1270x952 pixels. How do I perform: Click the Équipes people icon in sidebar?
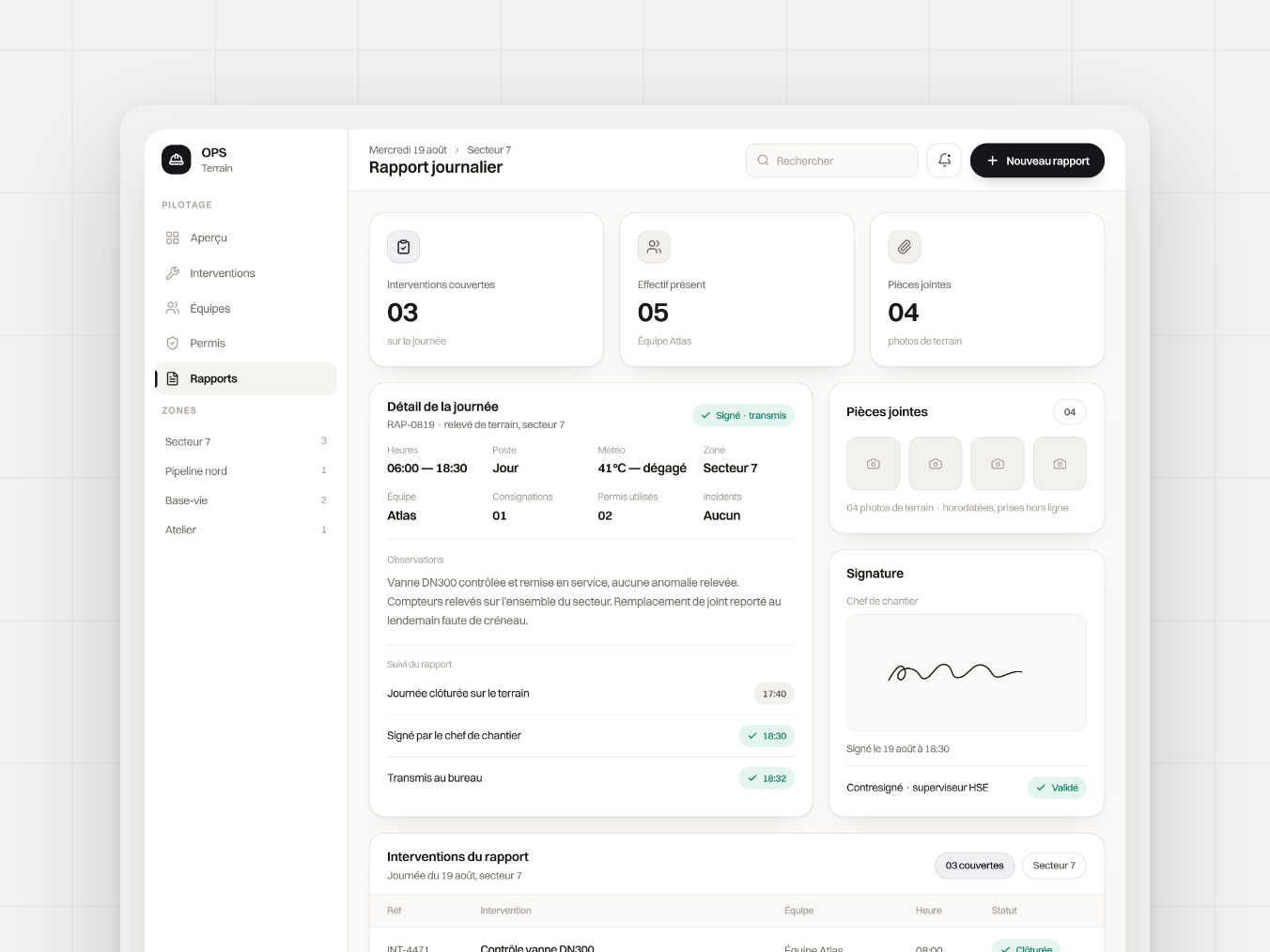pyautogui.click(x=173, y=308)
